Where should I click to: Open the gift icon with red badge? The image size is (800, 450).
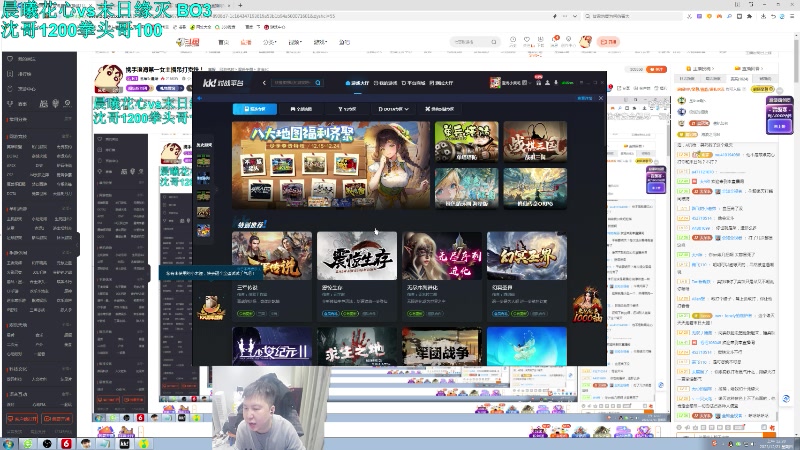point(538,82)
